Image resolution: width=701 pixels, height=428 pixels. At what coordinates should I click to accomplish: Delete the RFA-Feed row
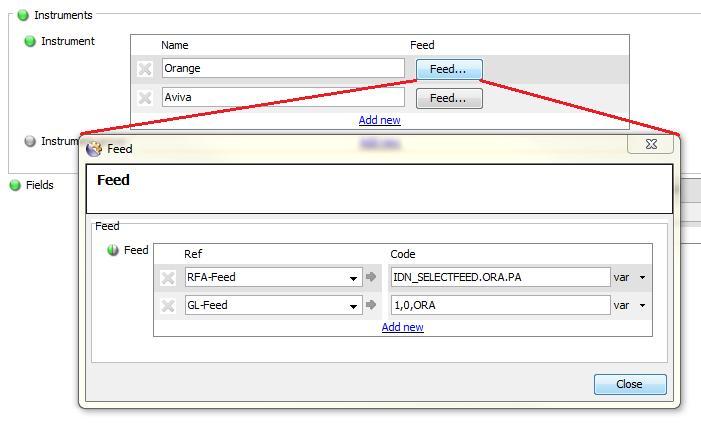[x=168, y=278]
